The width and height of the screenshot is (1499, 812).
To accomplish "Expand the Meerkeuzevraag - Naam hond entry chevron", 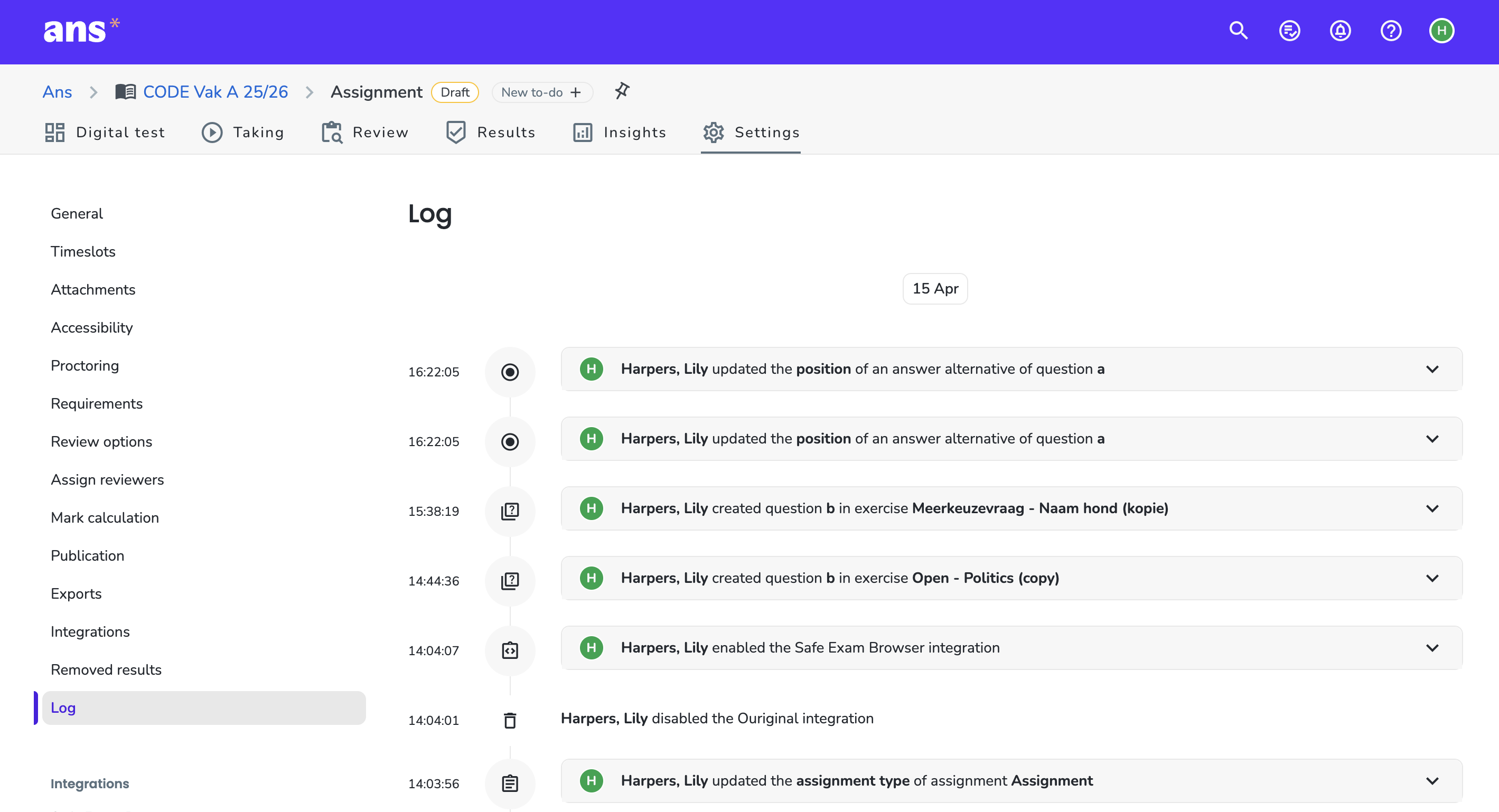I will pyautogui.click(x=1432, y=508).
